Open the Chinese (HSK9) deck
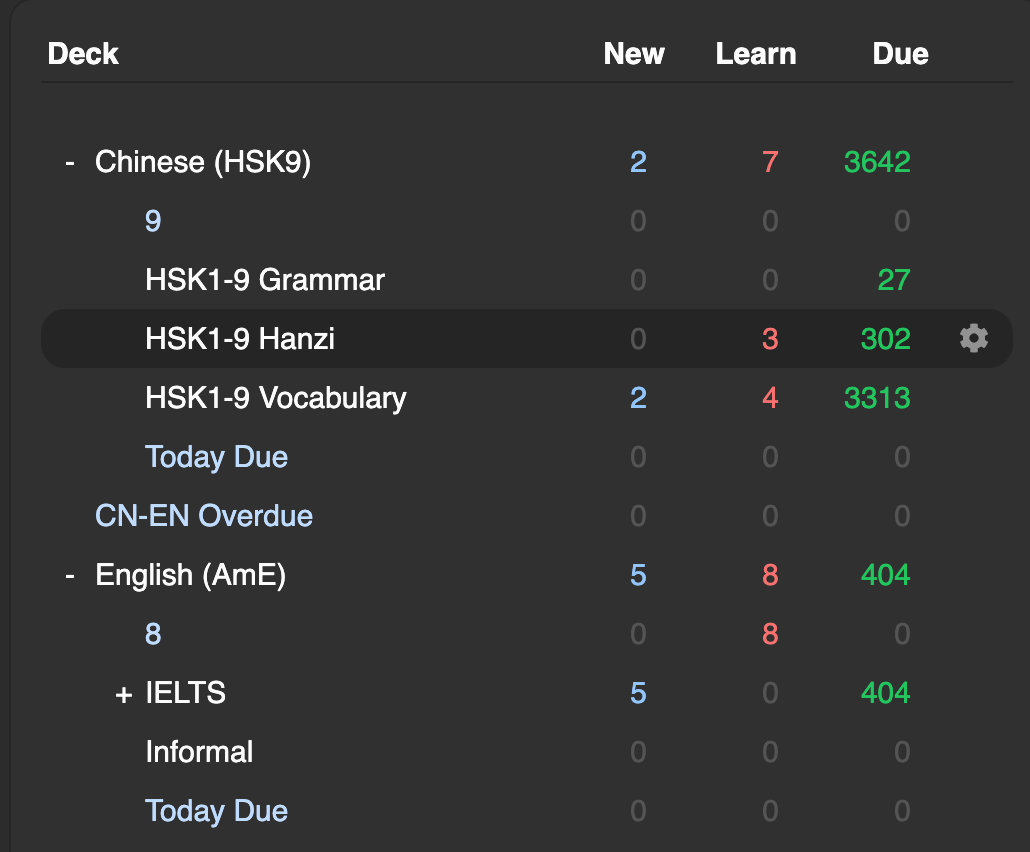The image size is (1030, 852). tap(202, 162)
